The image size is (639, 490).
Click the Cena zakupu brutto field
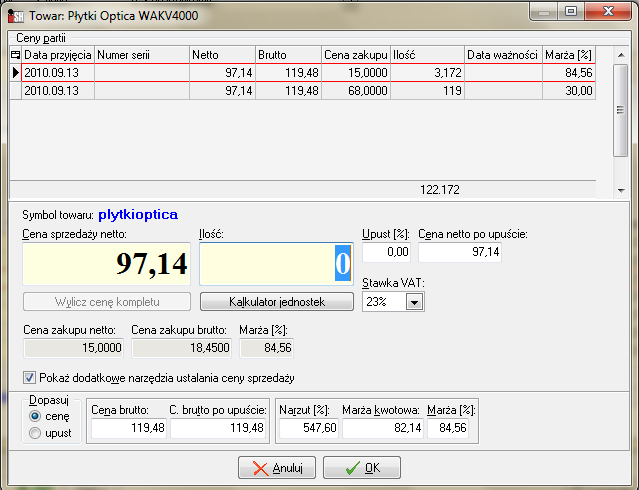click(x=181, y=348)
